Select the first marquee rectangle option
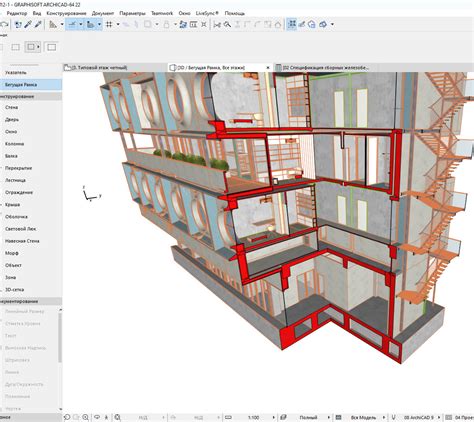Viewport: 474px width, 422px height. pyautogui.click(x=15, y=47)
